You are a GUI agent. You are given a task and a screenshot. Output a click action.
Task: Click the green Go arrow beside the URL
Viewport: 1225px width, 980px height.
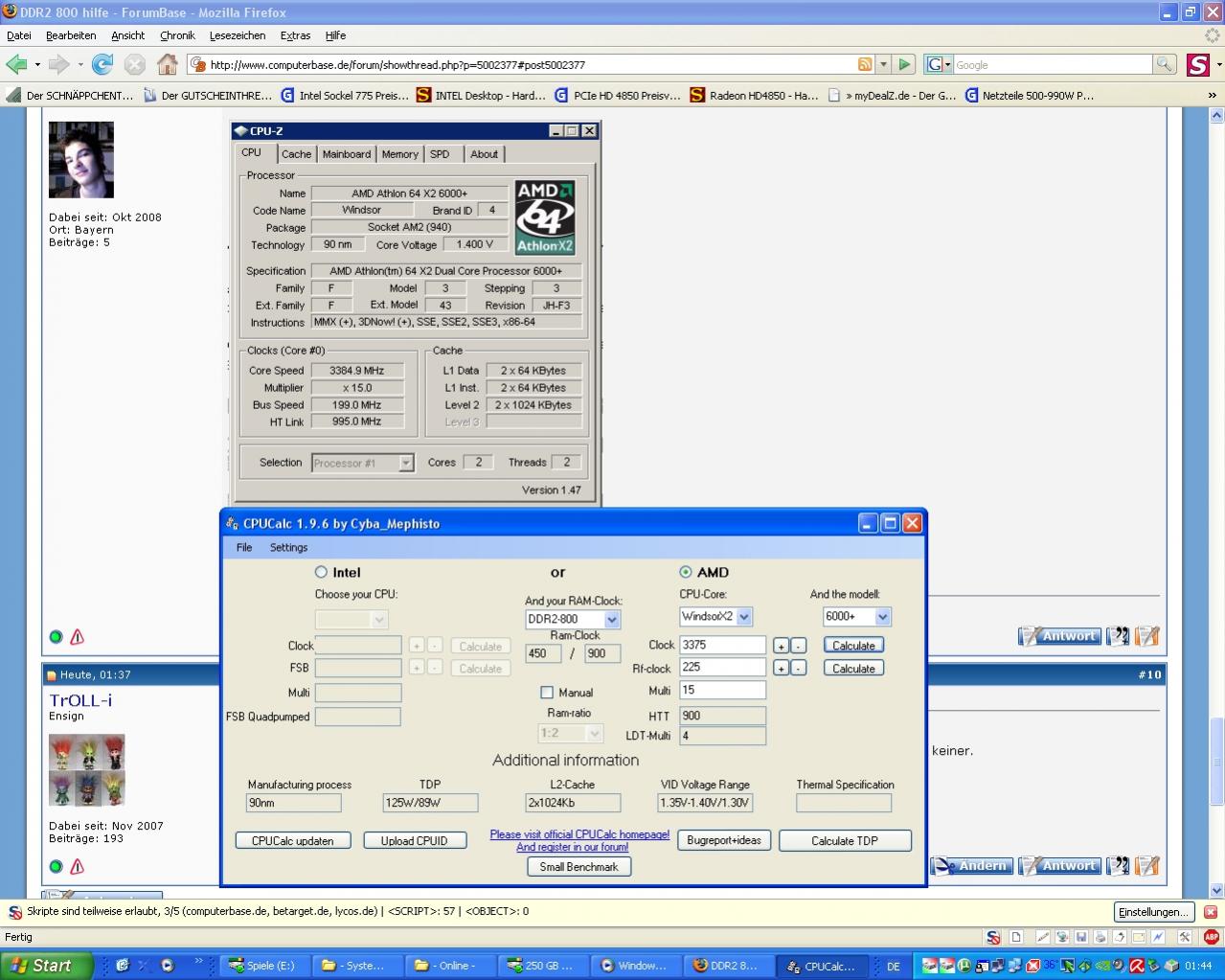pyautogui.click(x=904, y=64)
